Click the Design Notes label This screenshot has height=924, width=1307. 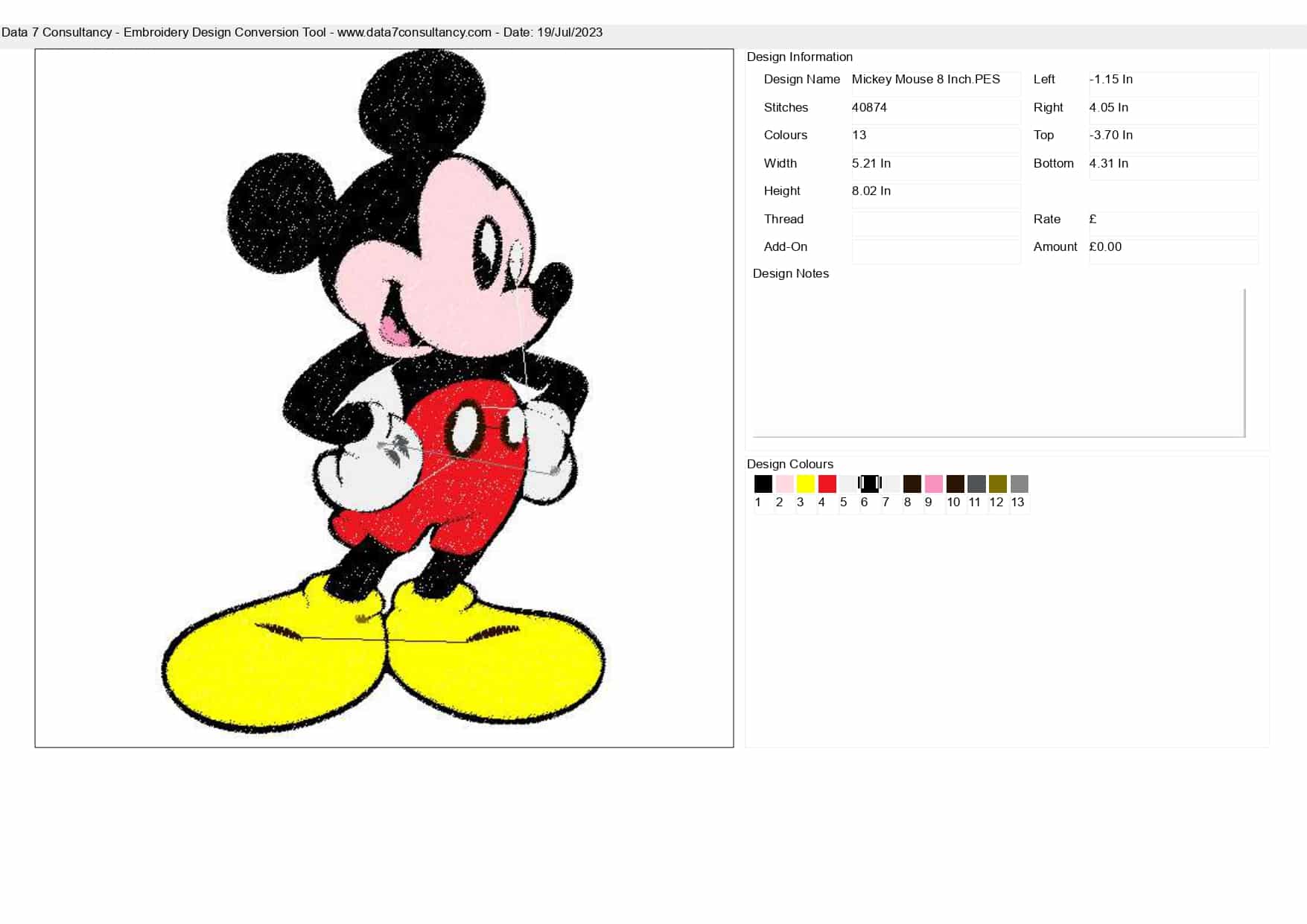[790, 273]
